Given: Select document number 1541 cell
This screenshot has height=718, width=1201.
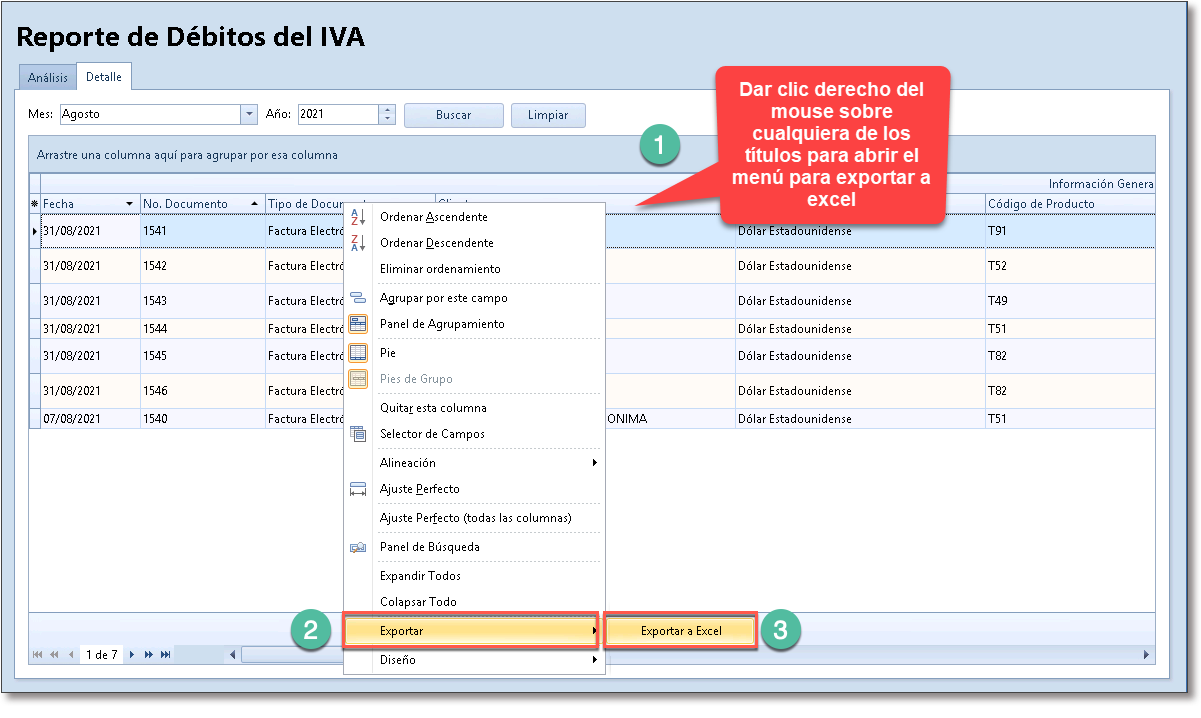Looking at the screenshot, I should [202, 231].
